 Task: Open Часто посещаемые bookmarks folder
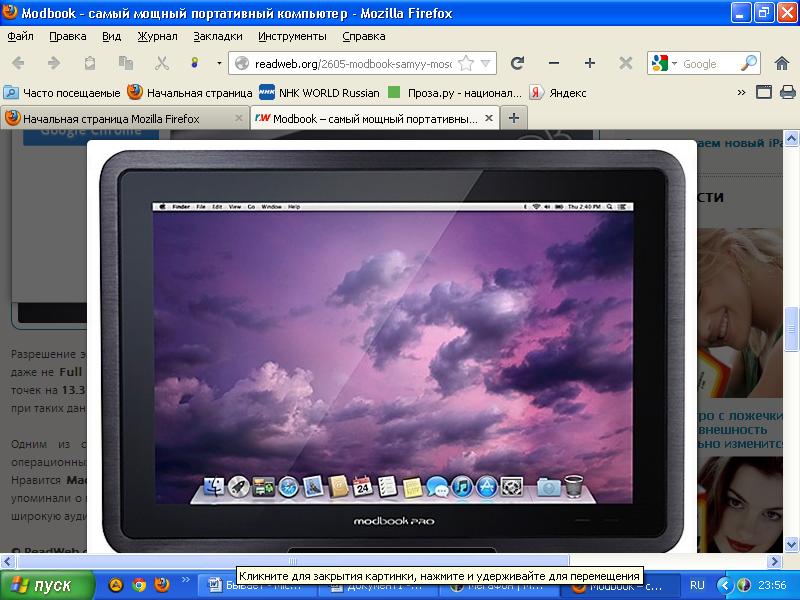click(x=62, y=93)
